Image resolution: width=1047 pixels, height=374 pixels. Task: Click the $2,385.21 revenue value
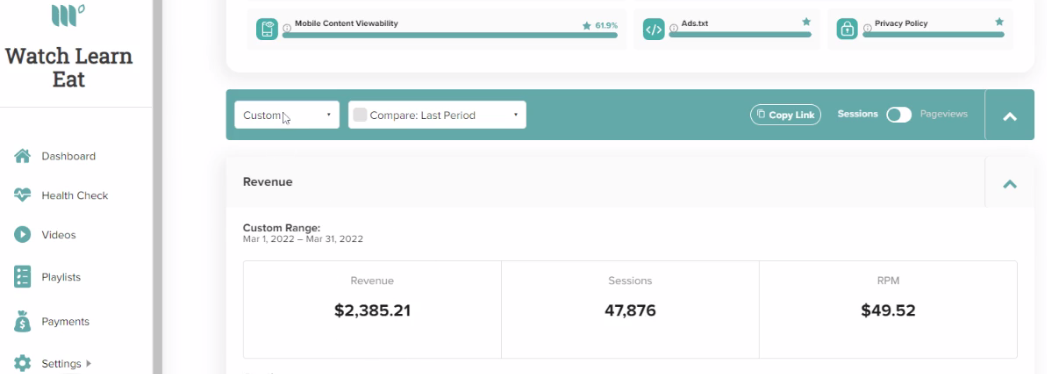(373, 311)
